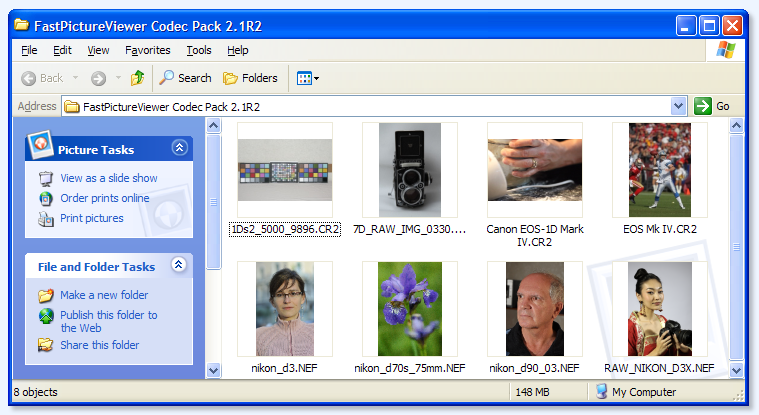759x415 pixels.
Task: Click the Forward arrow icon
Action: [x=98, y=78]
